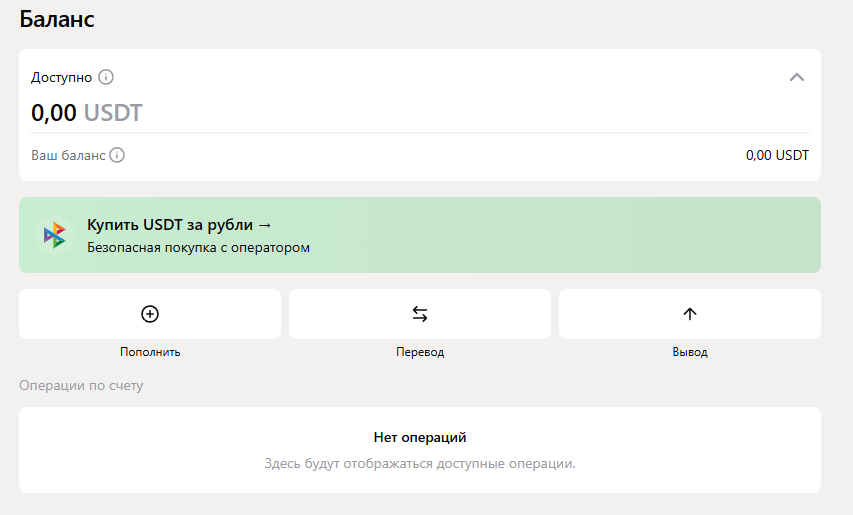
Task: Click the info icon beside Ваш баланс
Action: tap(117, 155)
